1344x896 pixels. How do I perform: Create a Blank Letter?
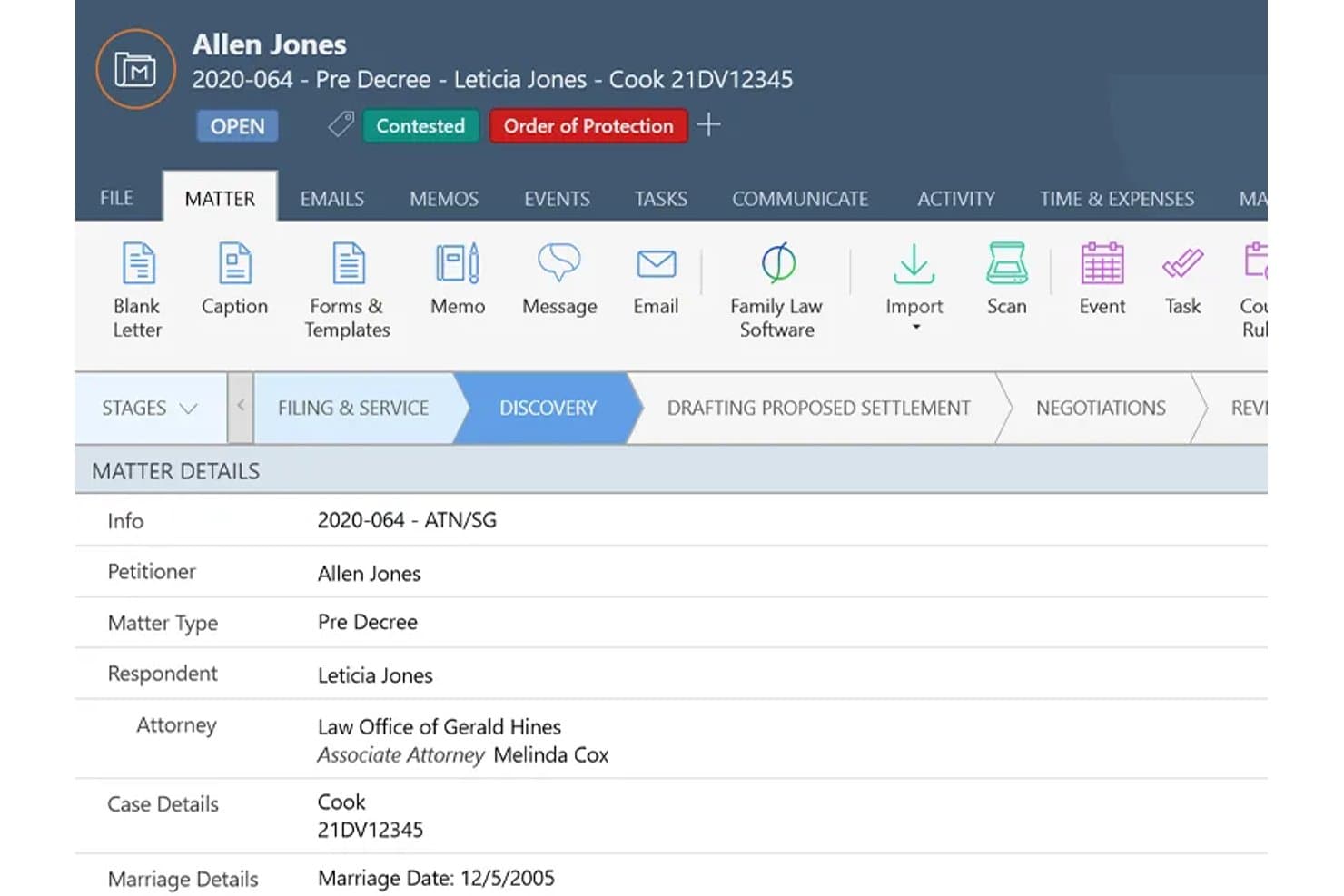coord(137,290)
